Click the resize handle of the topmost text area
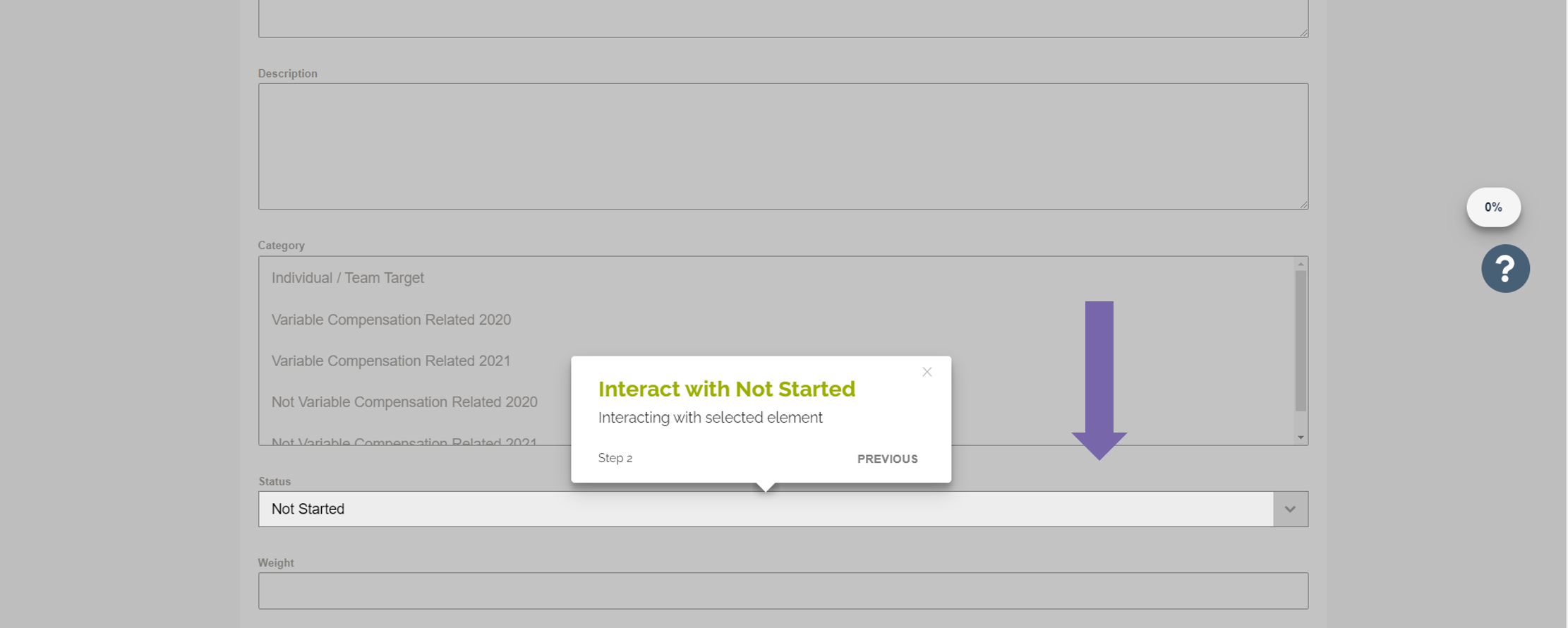 click(x=1303, y=32)
